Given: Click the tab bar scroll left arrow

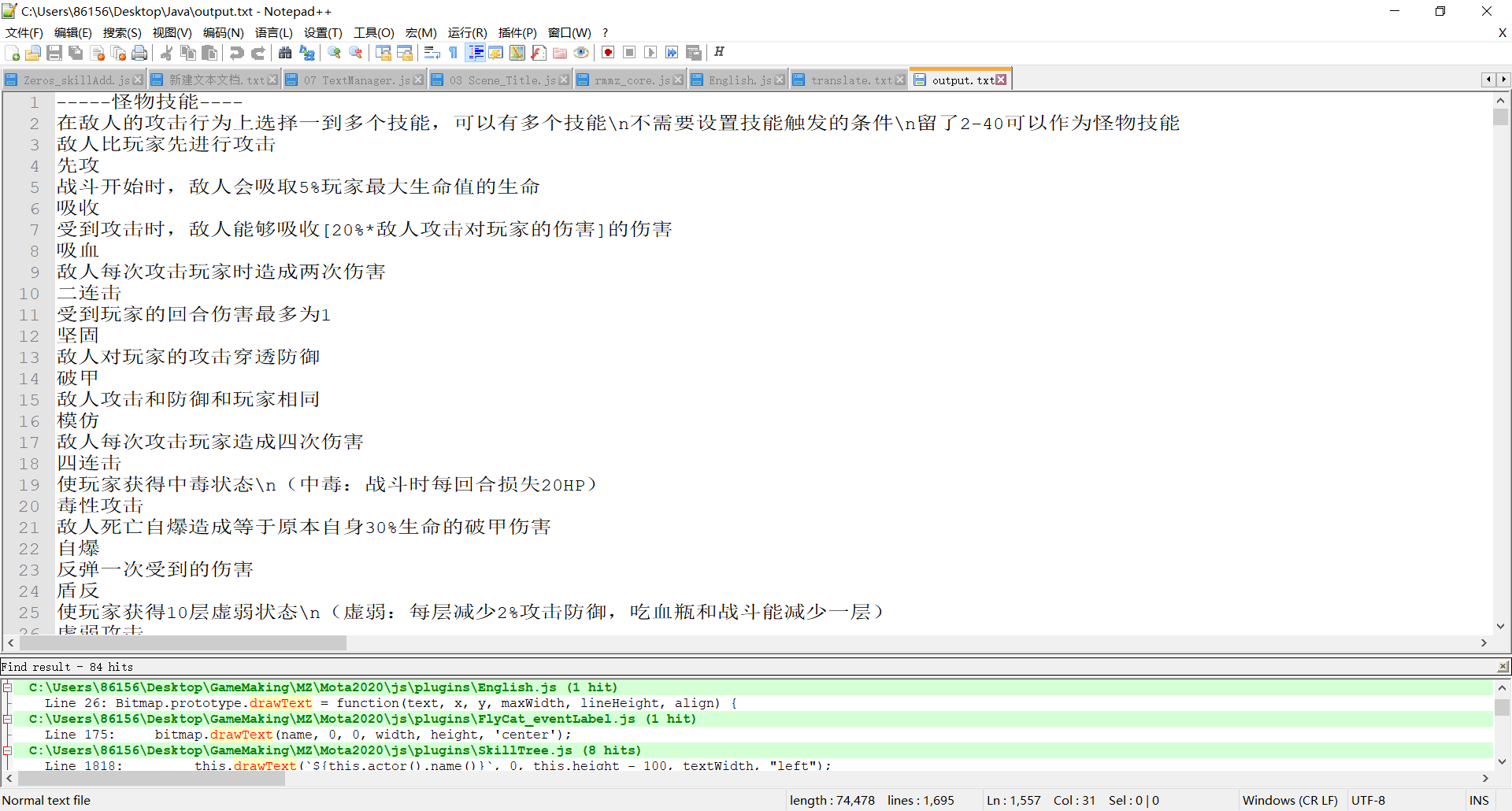Looking at the screenshot, I should tap(1488, 79).
